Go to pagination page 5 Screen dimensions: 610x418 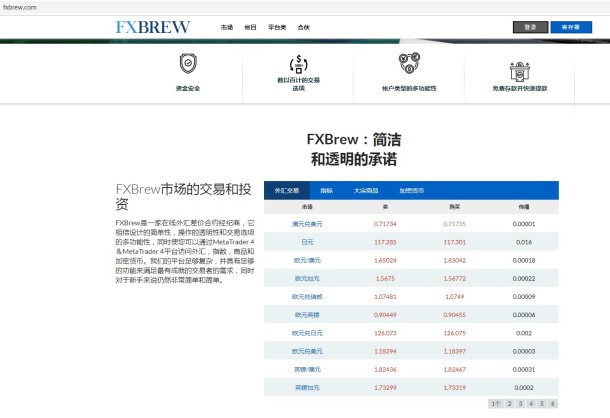pos(542,404)
